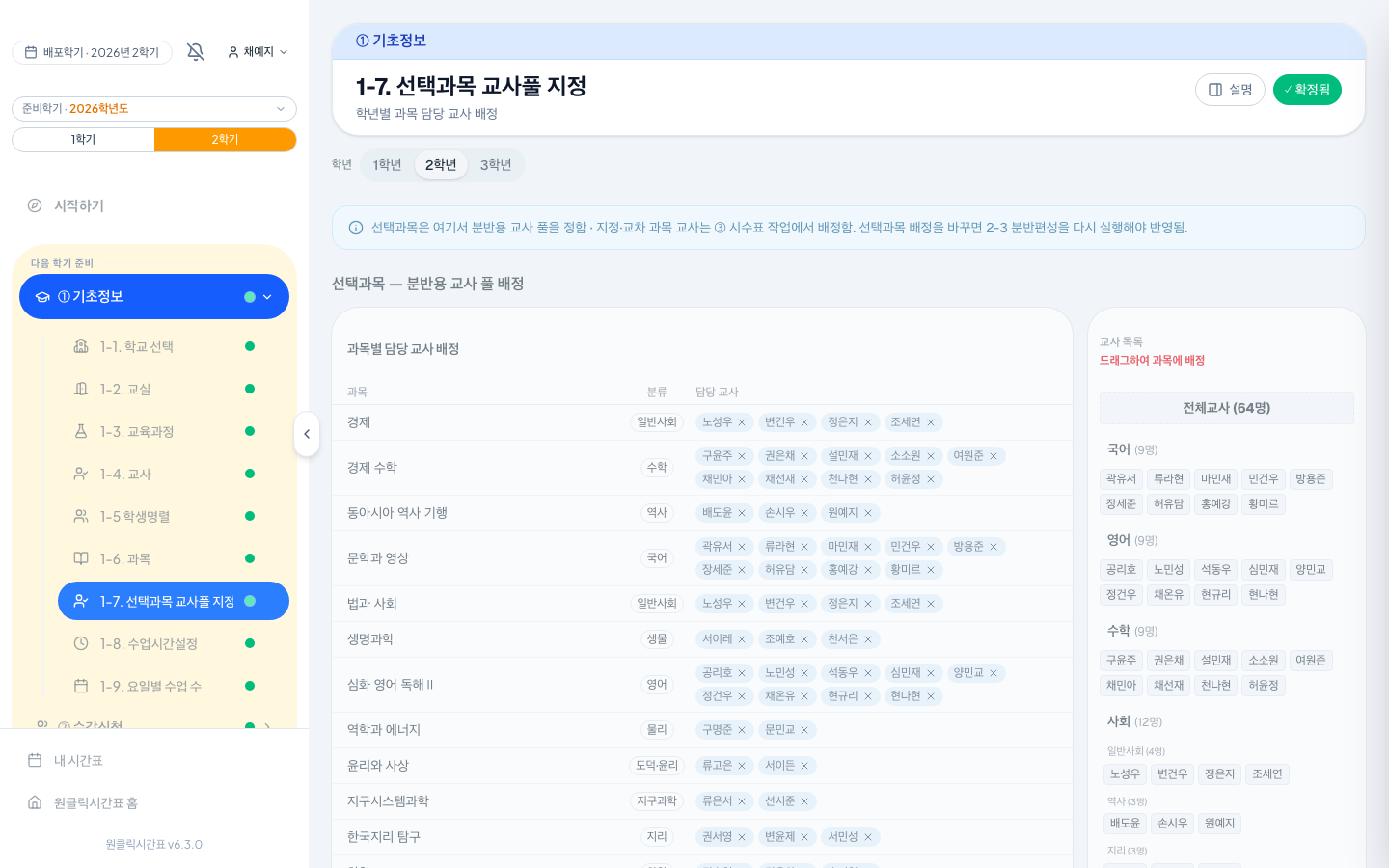Remove 방용준 from 문학과 영상 row
This screenshot has height=868, width=1389.
[994, 547]
